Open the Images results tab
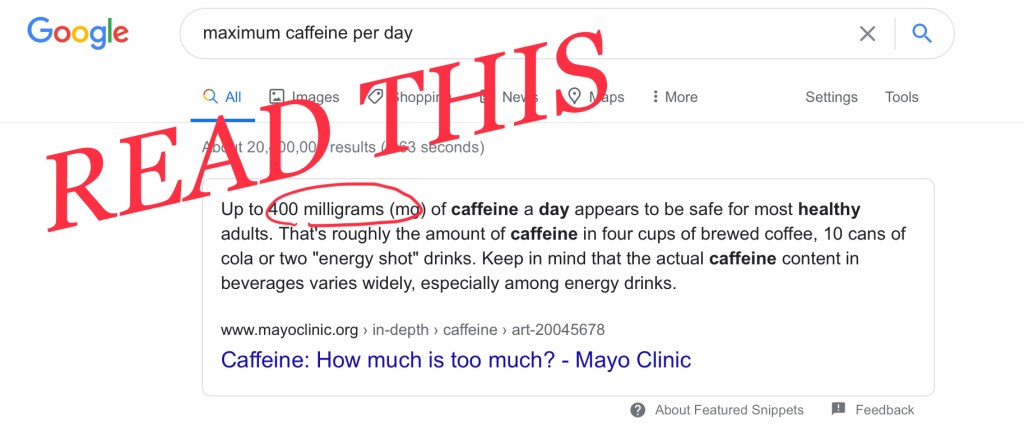This screenshot has height=429, width=1024. click(305, 97)
